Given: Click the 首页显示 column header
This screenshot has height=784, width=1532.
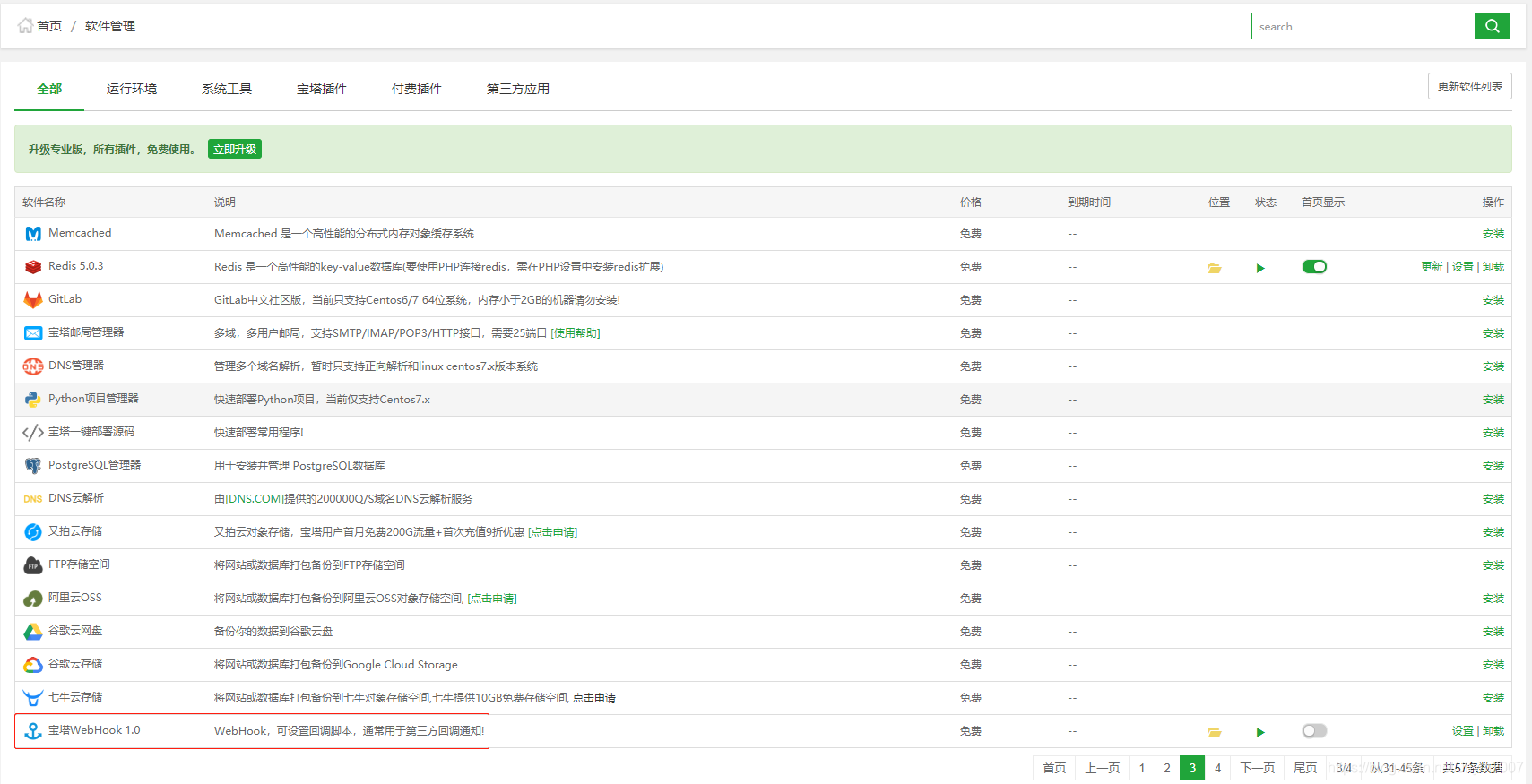Looking at the screenshot, I should [1323, 202].
